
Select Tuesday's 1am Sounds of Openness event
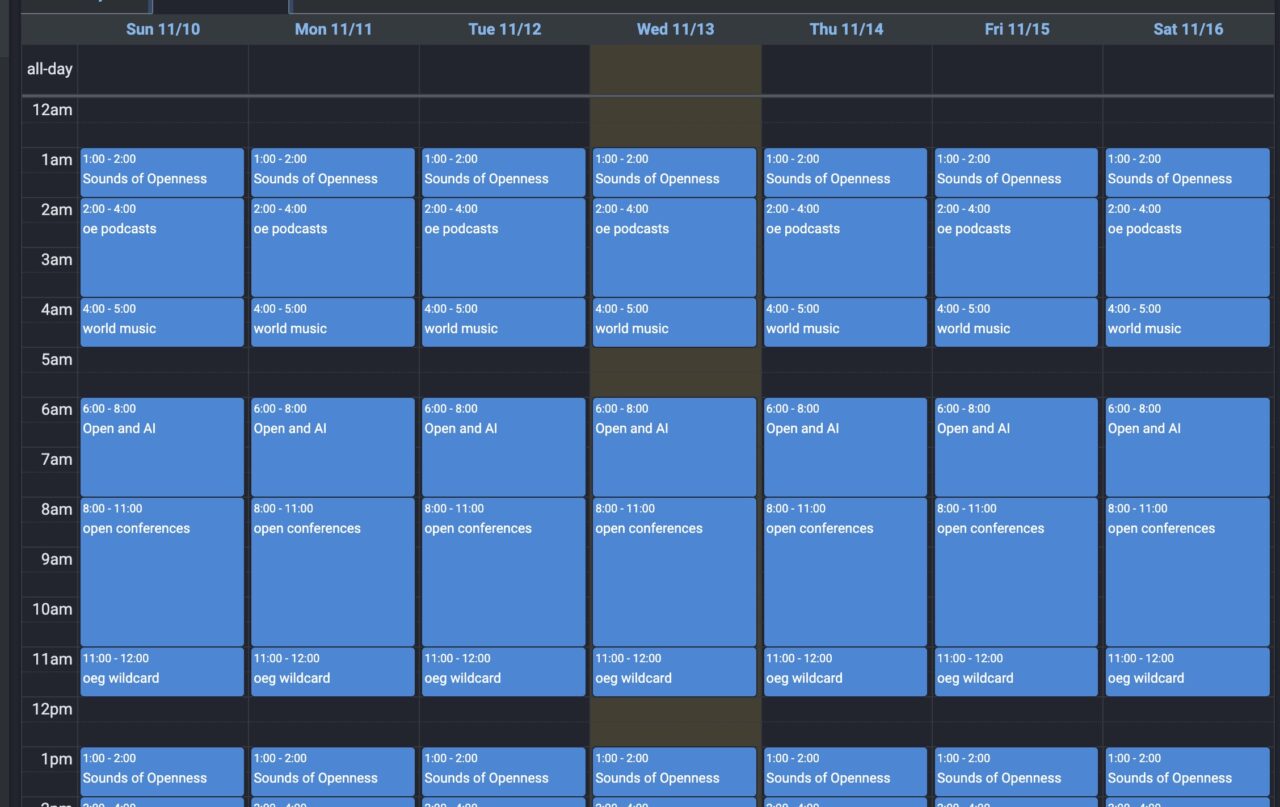click(x=504, y=172)
